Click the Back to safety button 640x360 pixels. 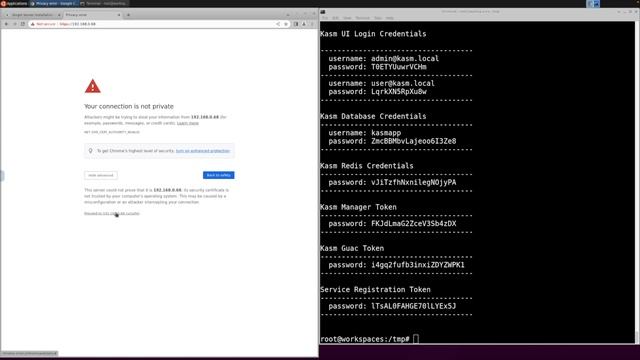tap(218, 175)
